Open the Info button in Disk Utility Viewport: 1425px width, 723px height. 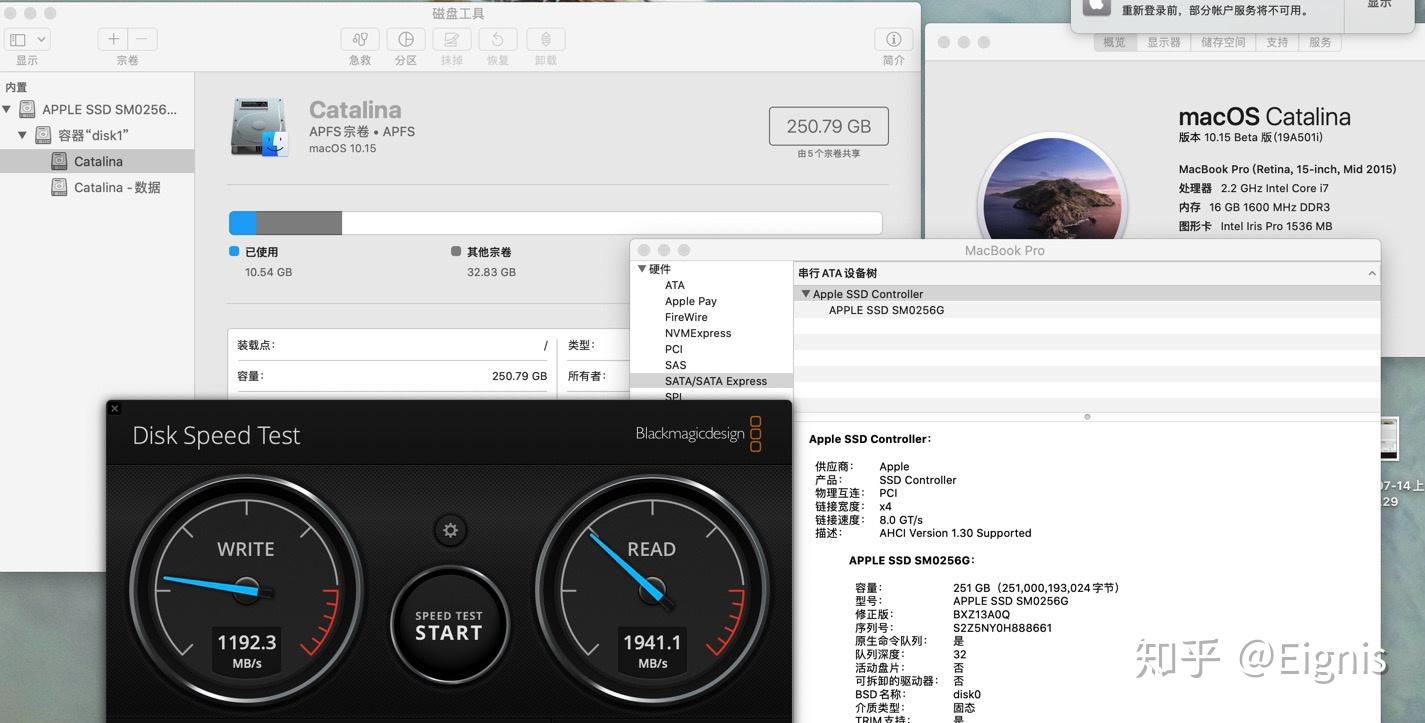[x=894, y=39]
